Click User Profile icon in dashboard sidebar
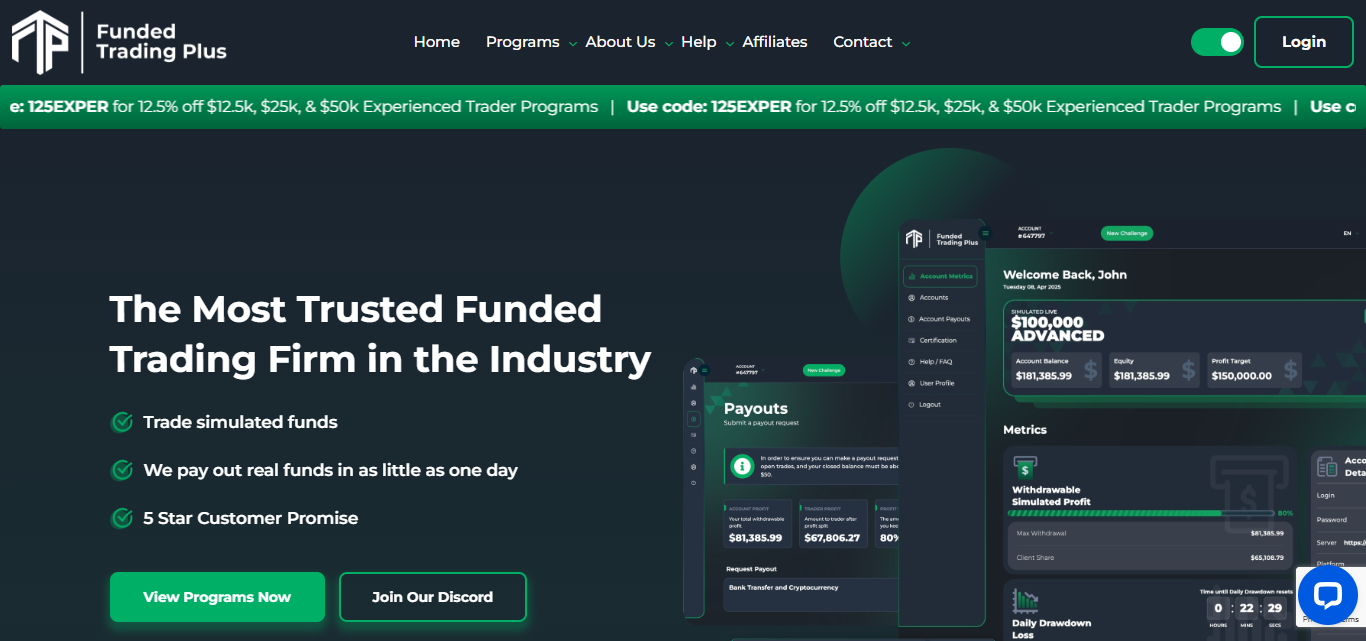This screenshot has width=1366, height=641. (911, 383)
